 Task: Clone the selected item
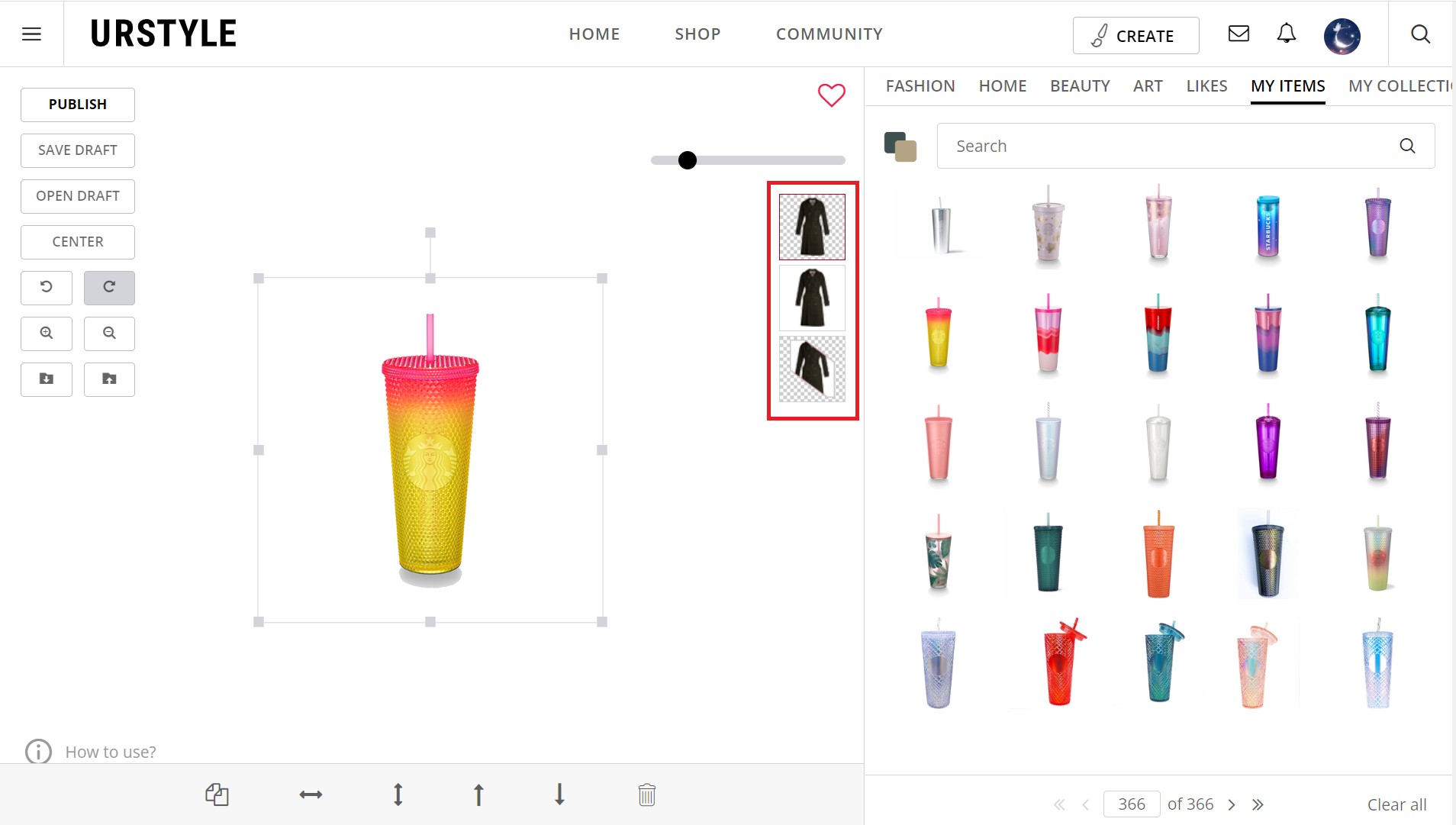217,794
